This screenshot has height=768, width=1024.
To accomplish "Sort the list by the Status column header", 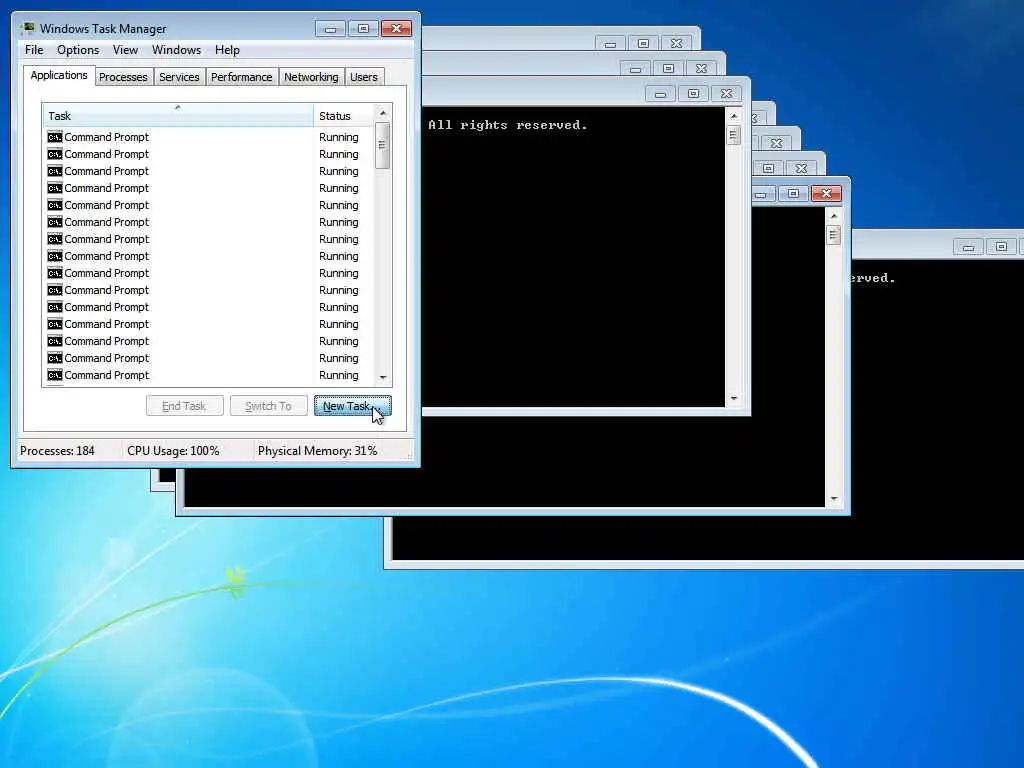I will (344, 116).
